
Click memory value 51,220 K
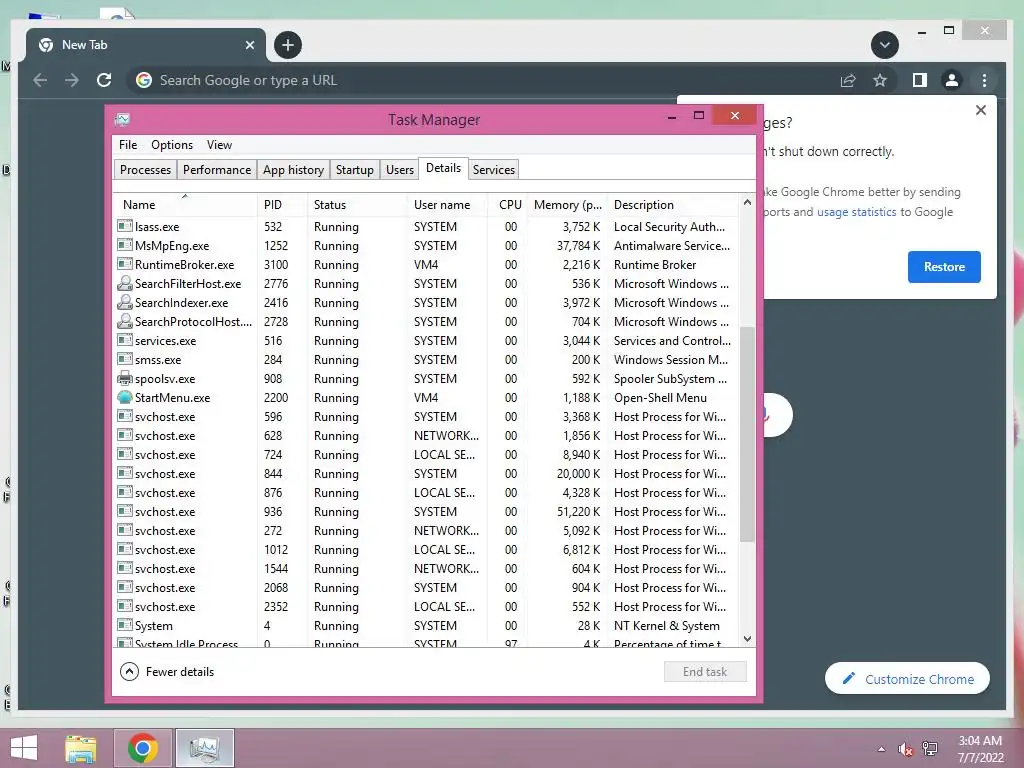(578, 511)
